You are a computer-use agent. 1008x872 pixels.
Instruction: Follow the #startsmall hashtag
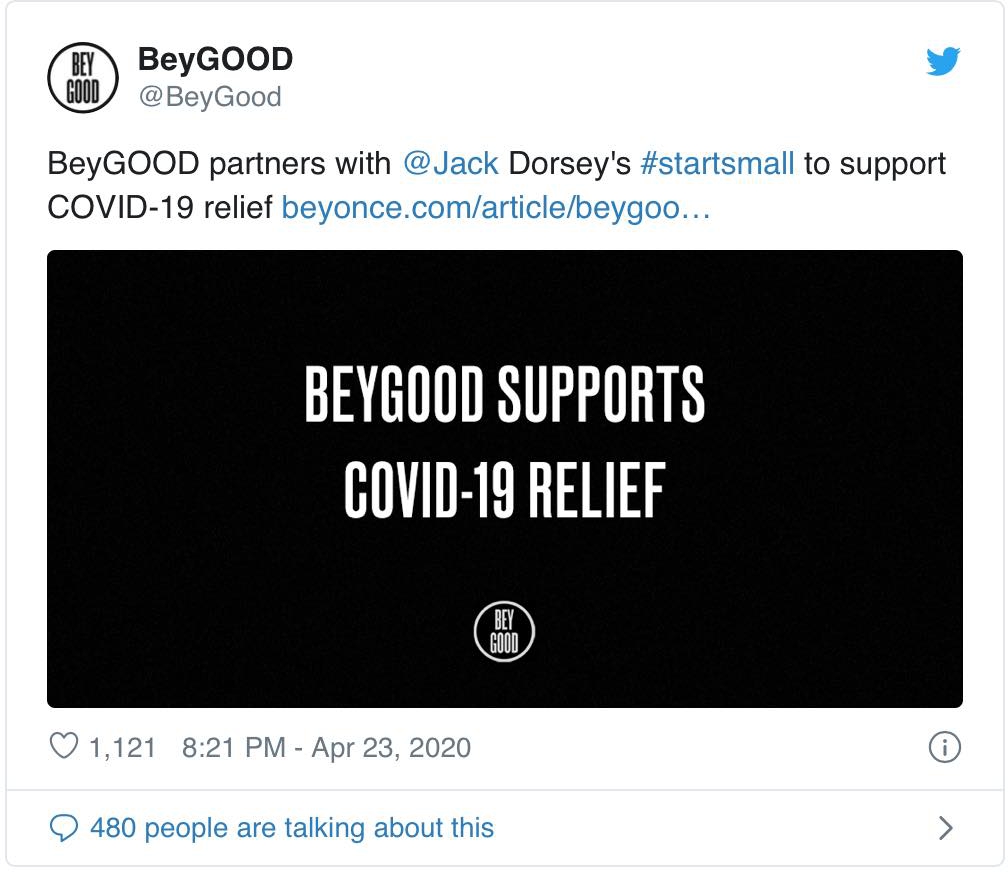pos(717,163)
